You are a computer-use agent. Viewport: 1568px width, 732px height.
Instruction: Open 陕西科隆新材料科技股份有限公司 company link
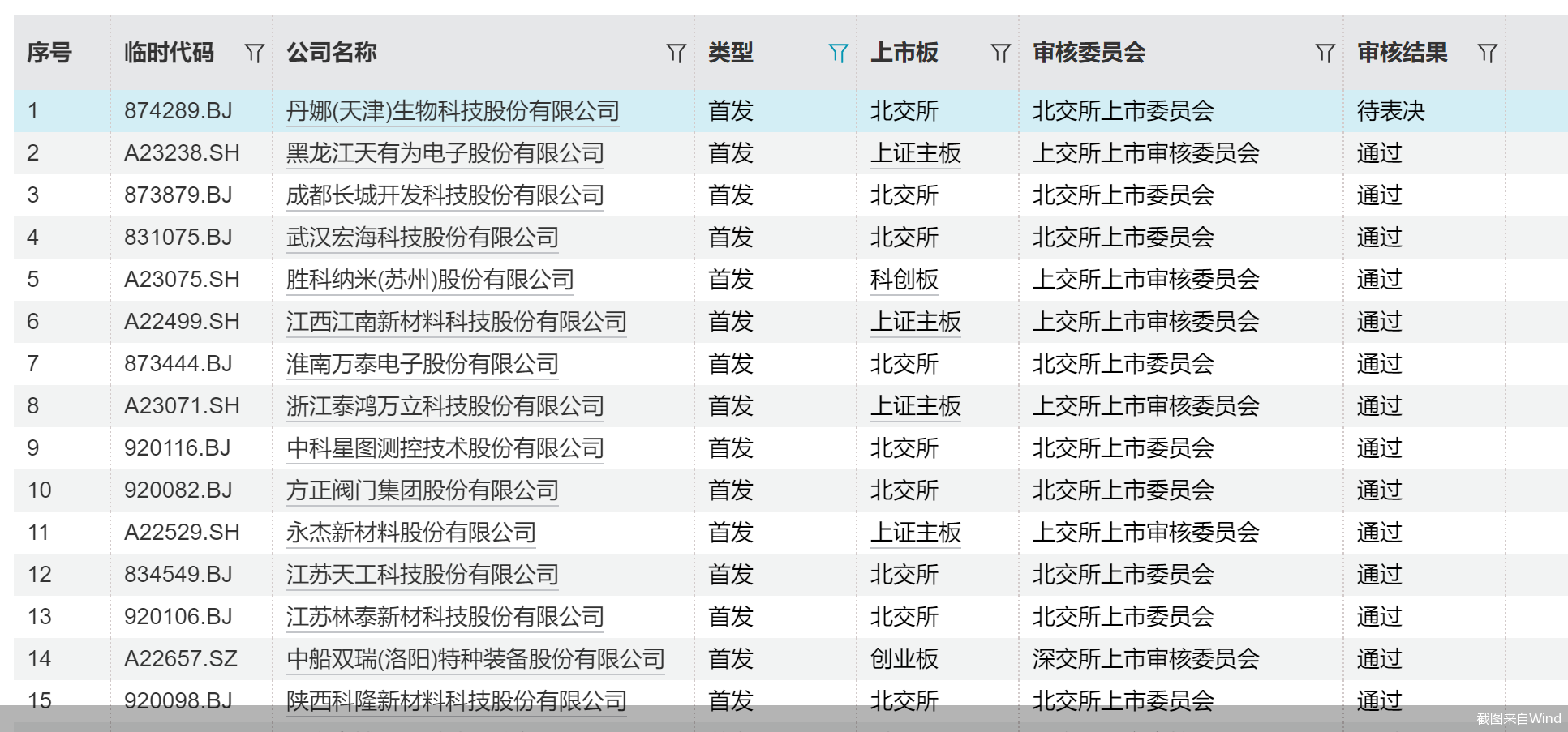tap(457, 701)
